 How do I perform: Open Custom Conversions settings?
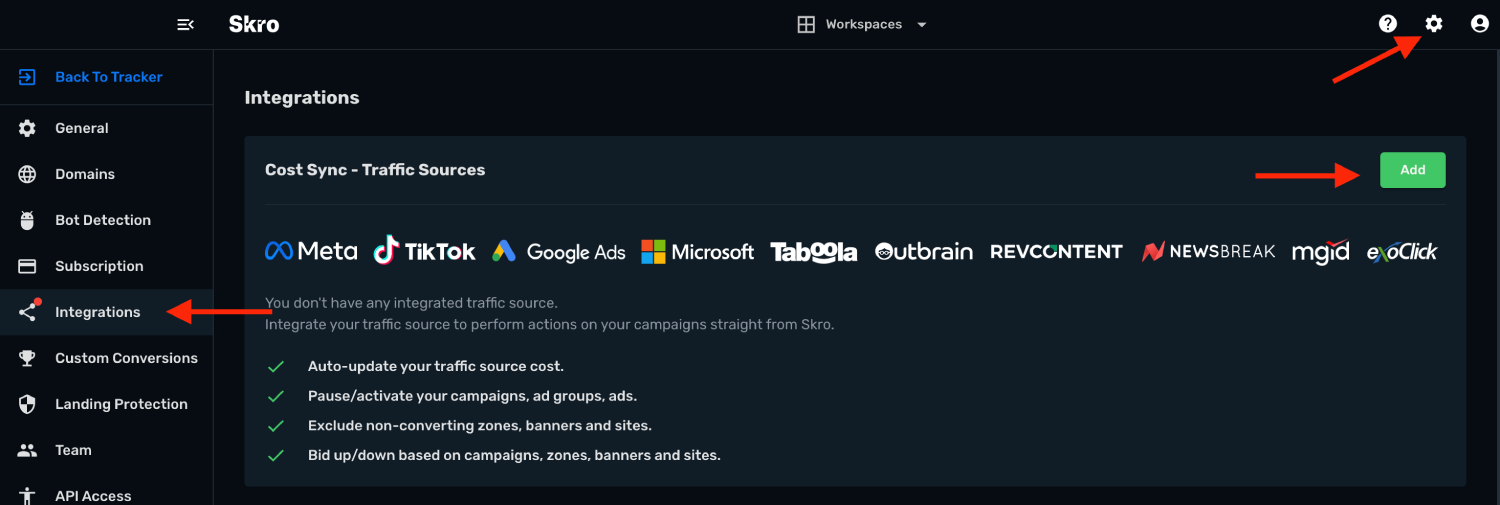pyautogui.click(x=106, y=358)
